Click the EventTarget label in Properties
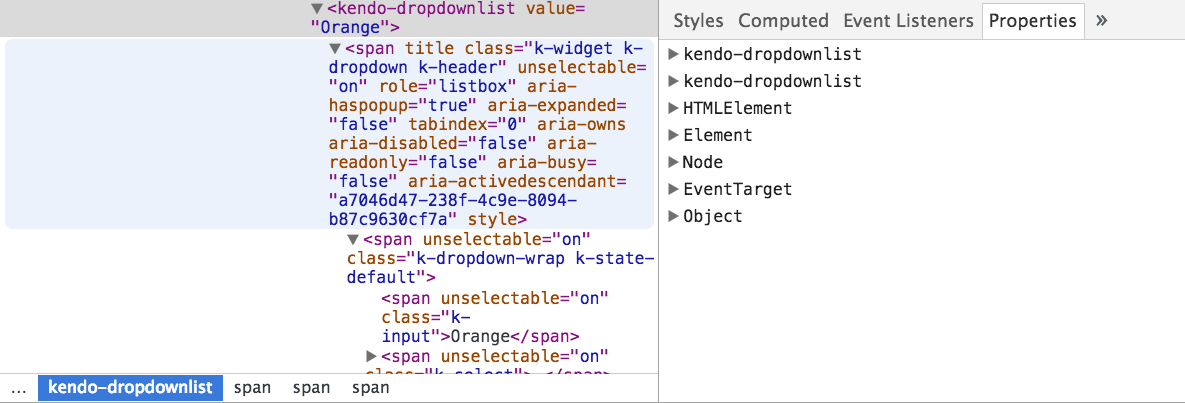This screenshot has height=403, width=1185. 737,189
